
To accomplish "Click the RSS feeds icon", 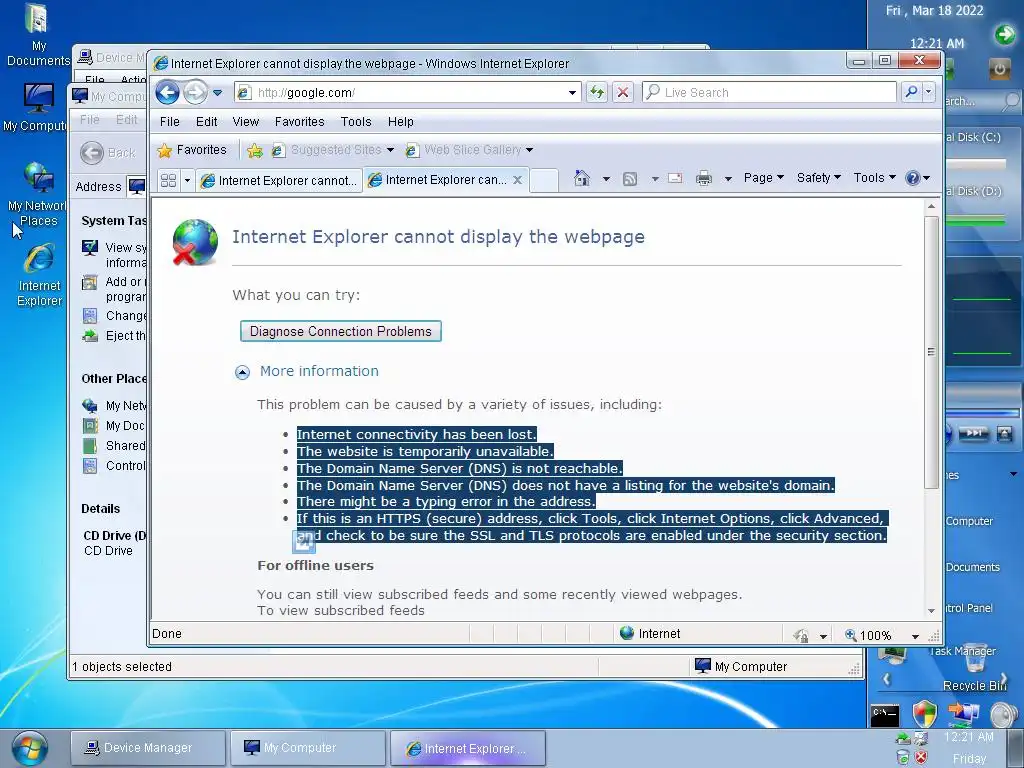I will (630, 178).
